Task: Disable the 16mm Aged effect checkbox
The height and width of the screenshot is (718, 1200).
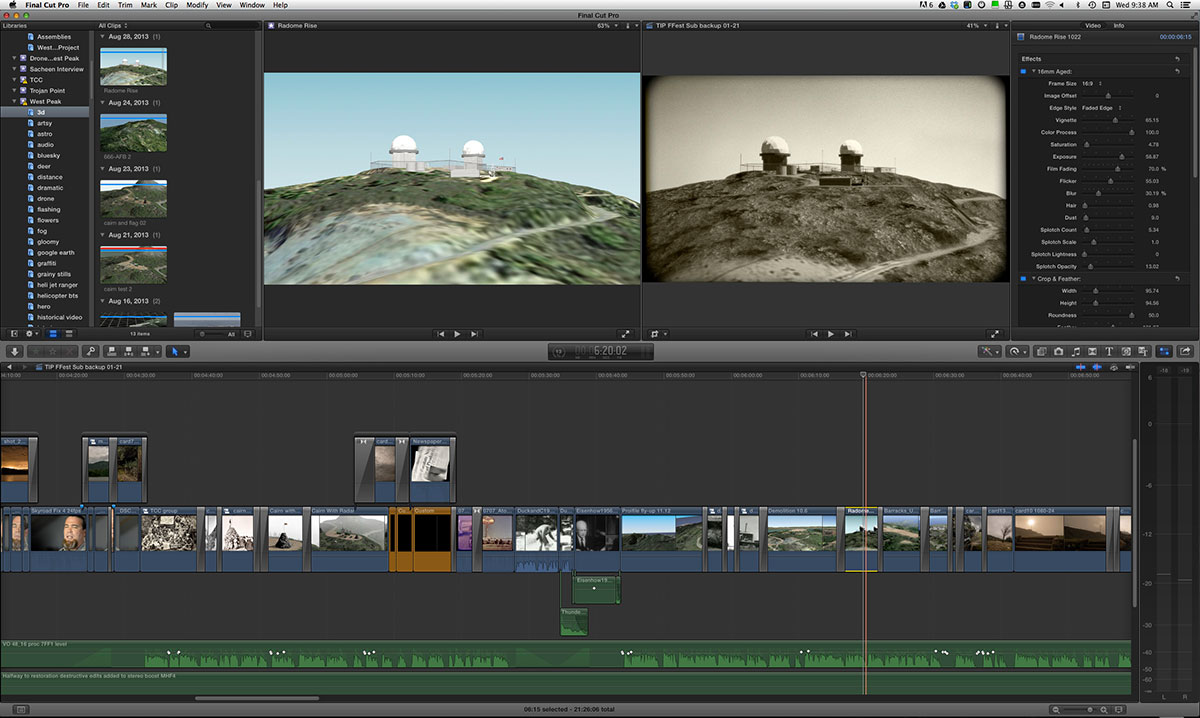Action: [x=1022, y=72]
